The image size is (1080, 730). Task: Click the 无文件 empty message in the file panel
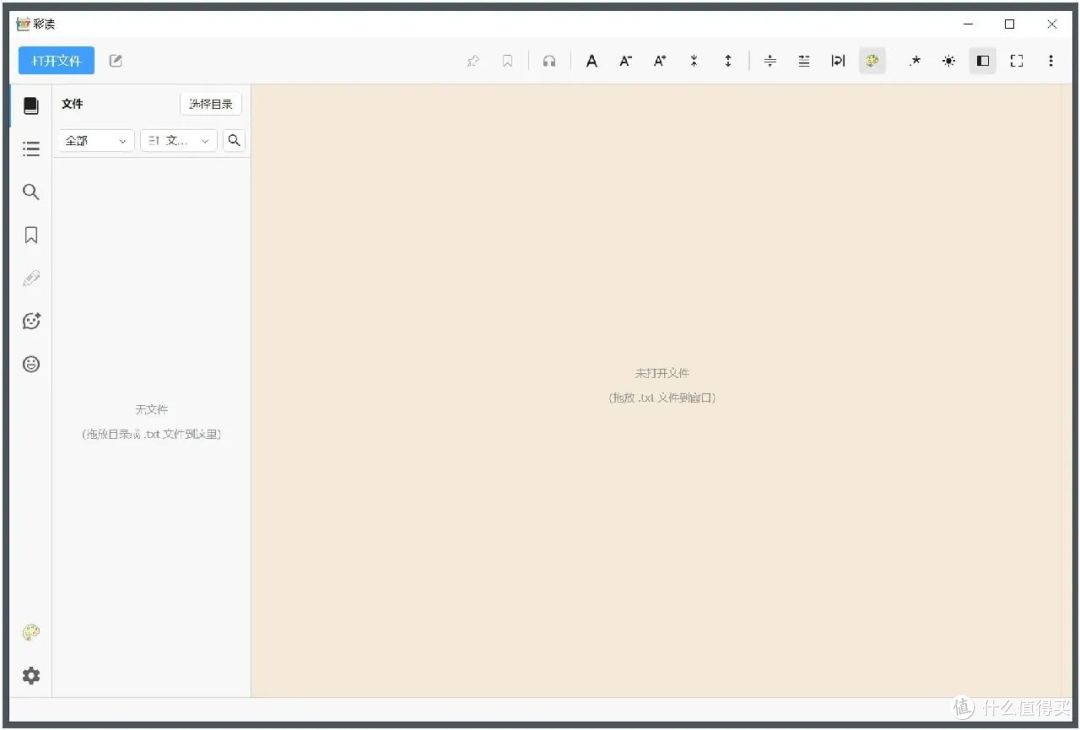pyautogui.click(x=152, y=409)
